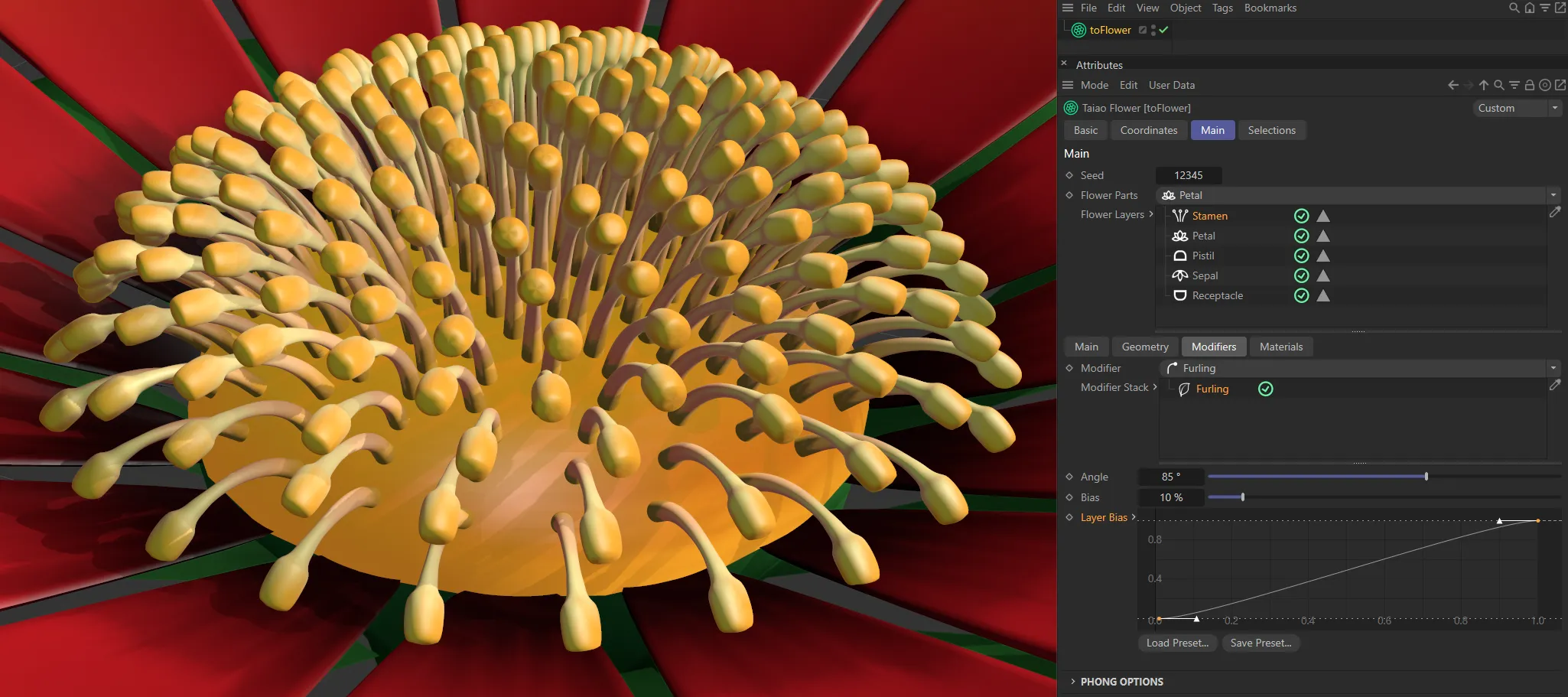Screen dimensions: 1568x697
Task: Click the Petal icon in Flower Layers
Action: [1179, 236]
